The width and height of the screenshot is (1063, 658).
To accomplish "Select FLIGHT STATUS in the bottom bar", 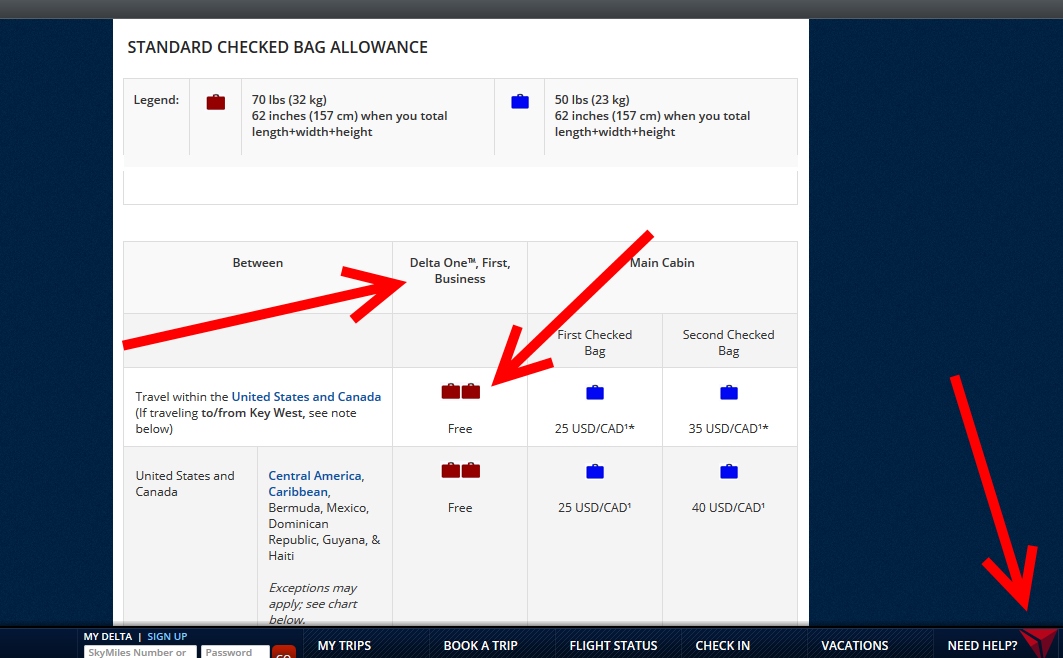I will (613, 645).
